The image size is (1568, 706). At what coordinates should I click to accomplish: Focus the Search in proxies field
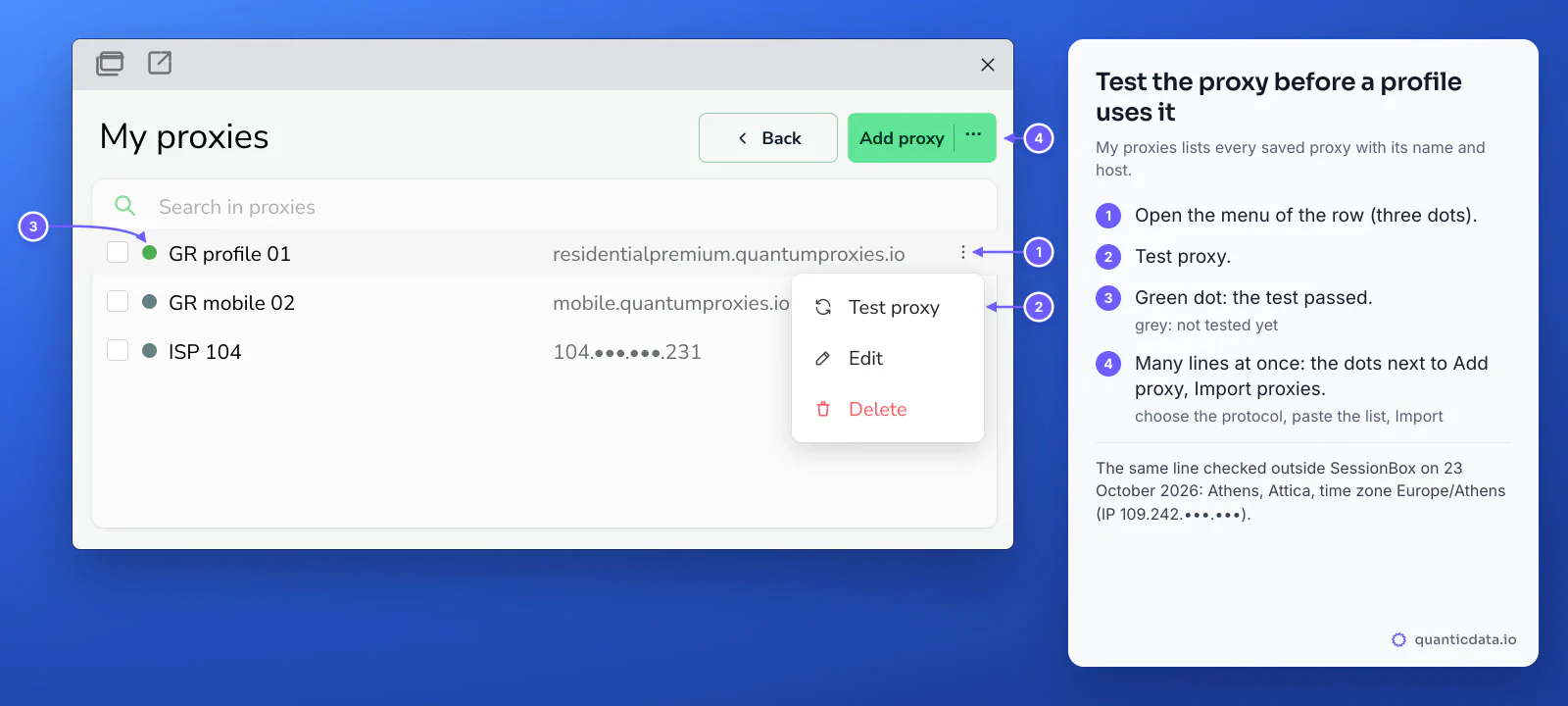click(x=544, y=206)
